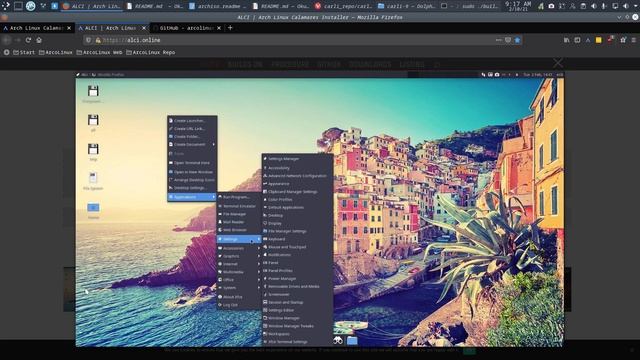The image size is (640, 360).
Task: Choose Log Out in the applications menu
Action: [239, 304]
